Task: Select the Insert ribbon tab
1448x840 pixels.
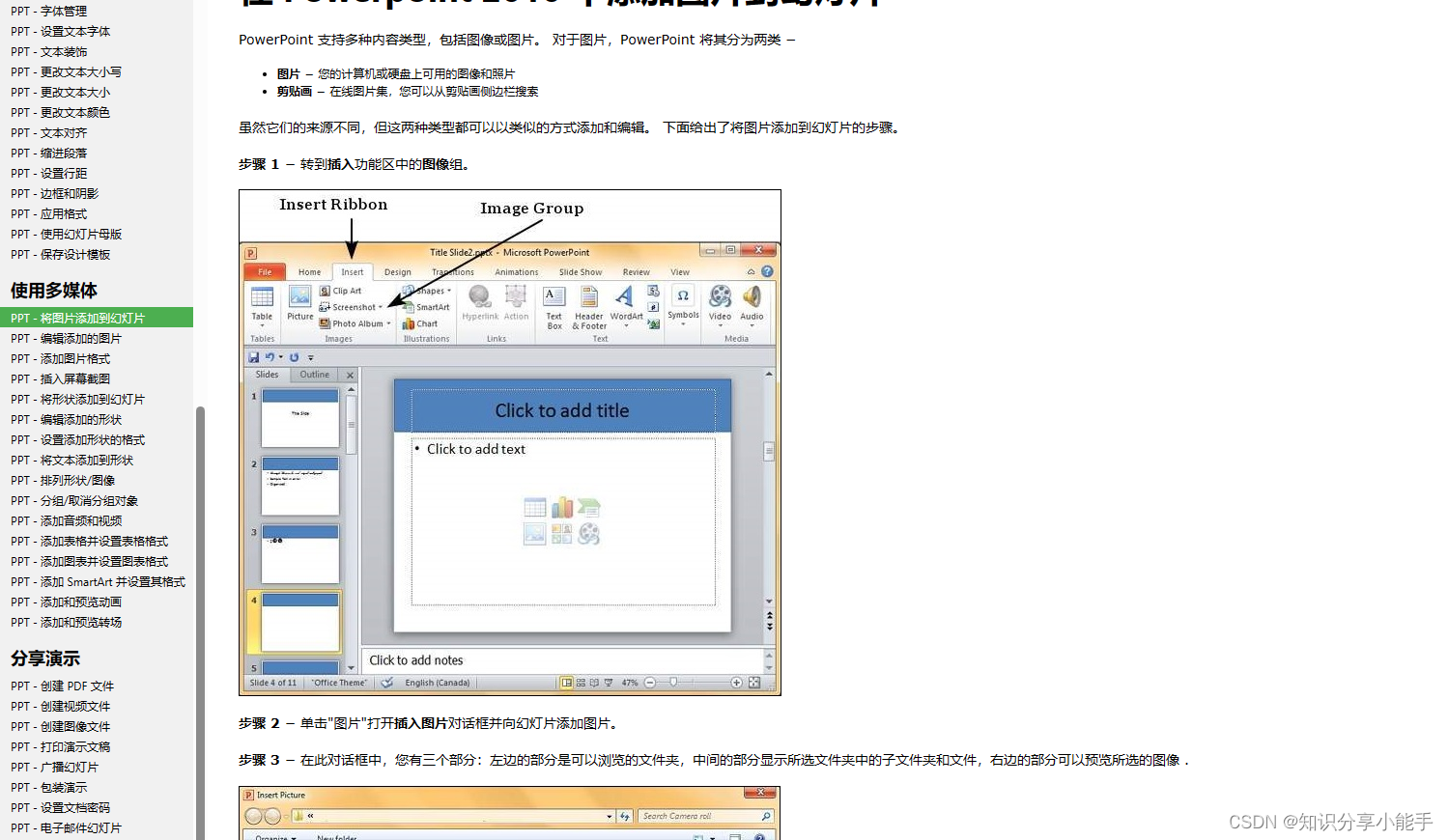Action: 353,272
